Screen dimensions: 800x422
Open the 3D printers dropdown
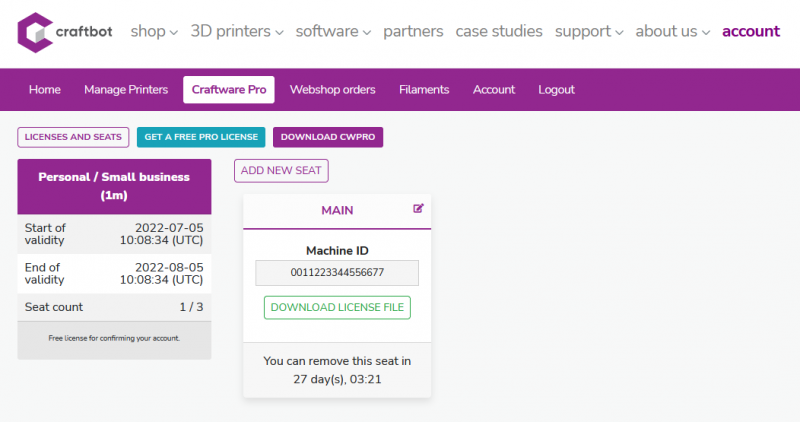pos(236,31)
